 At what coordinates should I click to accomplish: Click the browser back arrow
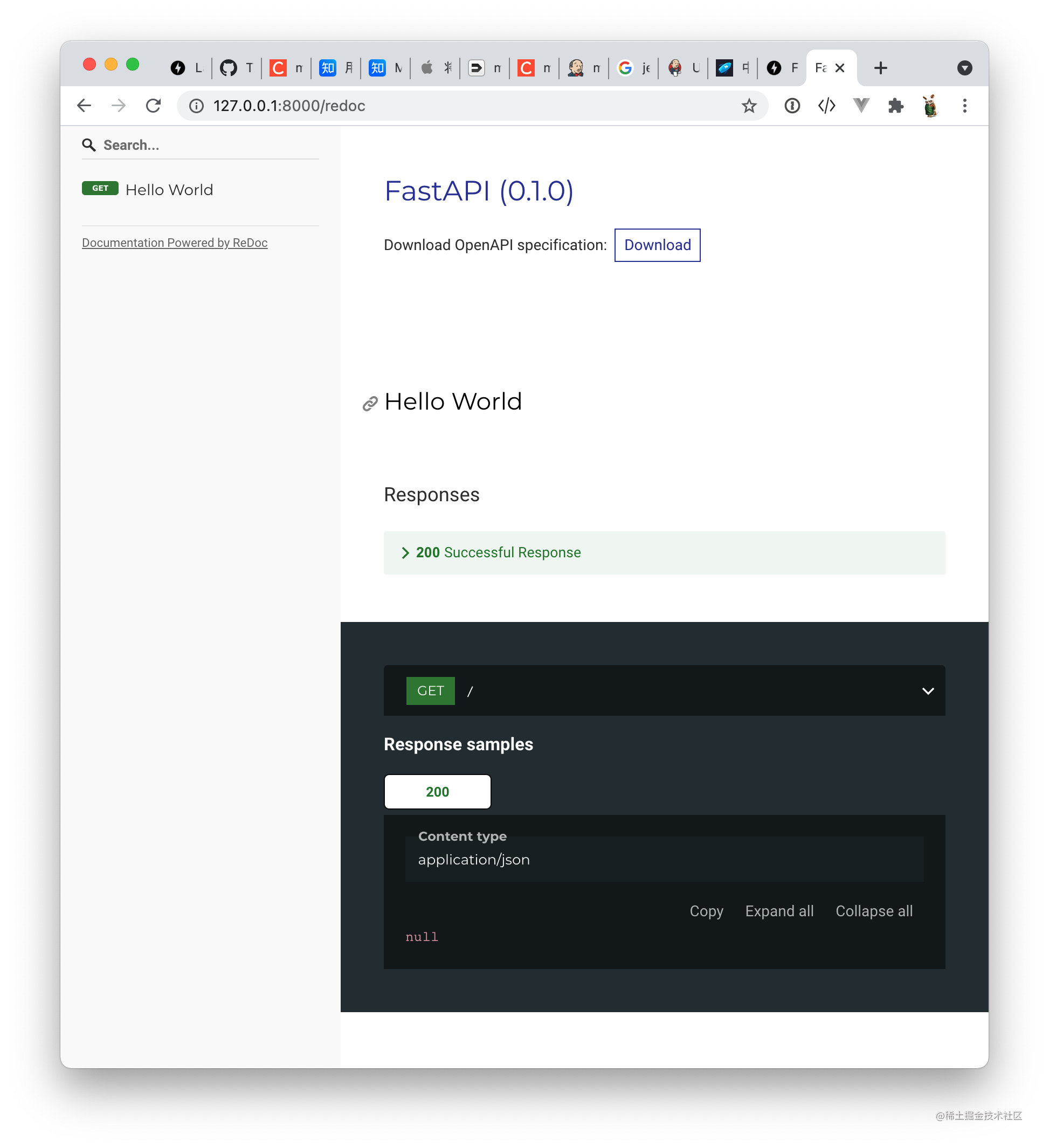point(84,106)
